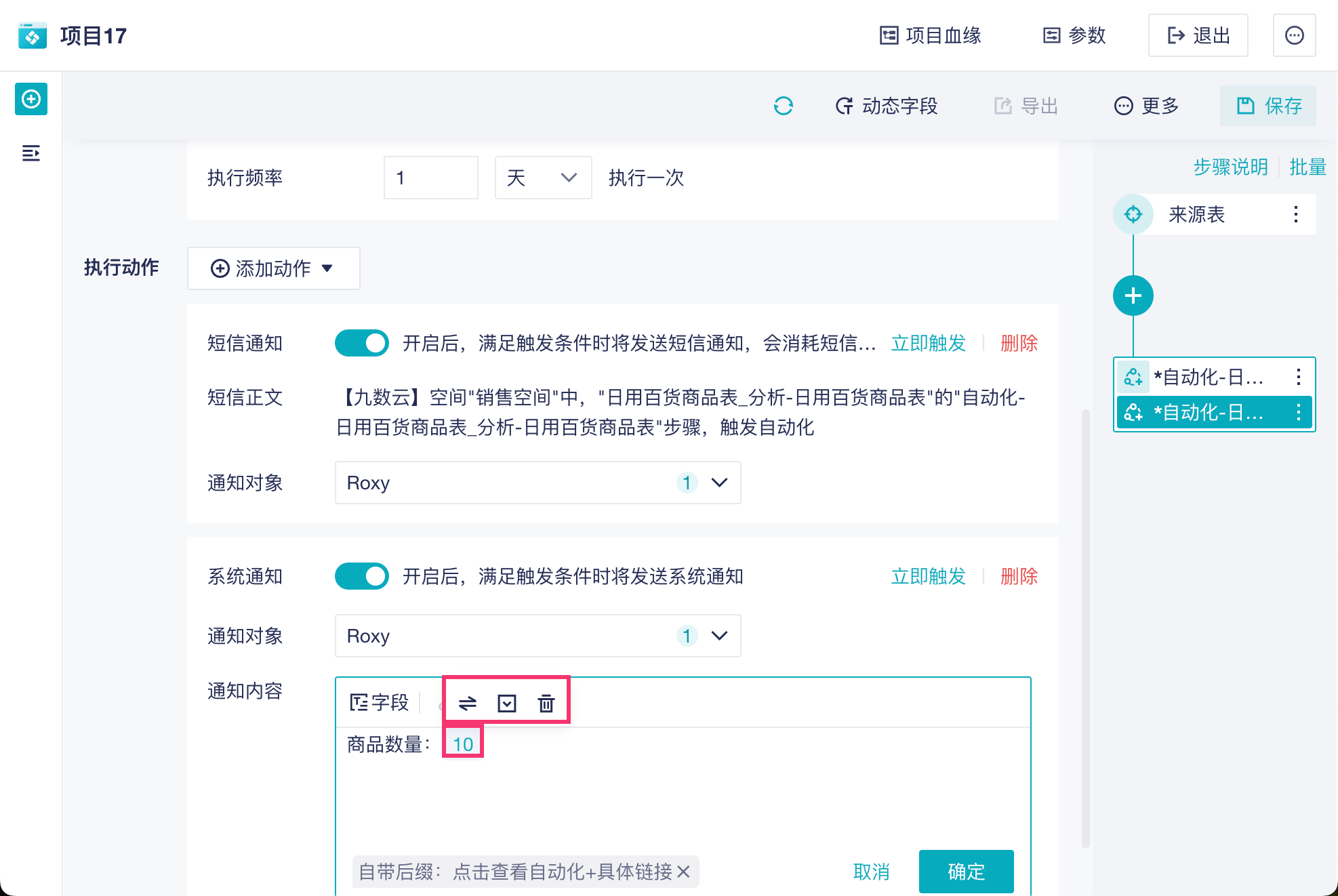Screen dimensions: 1338x896
Task: Expand the 天 frequency unit dropdown
Action: tap(543, 178)
